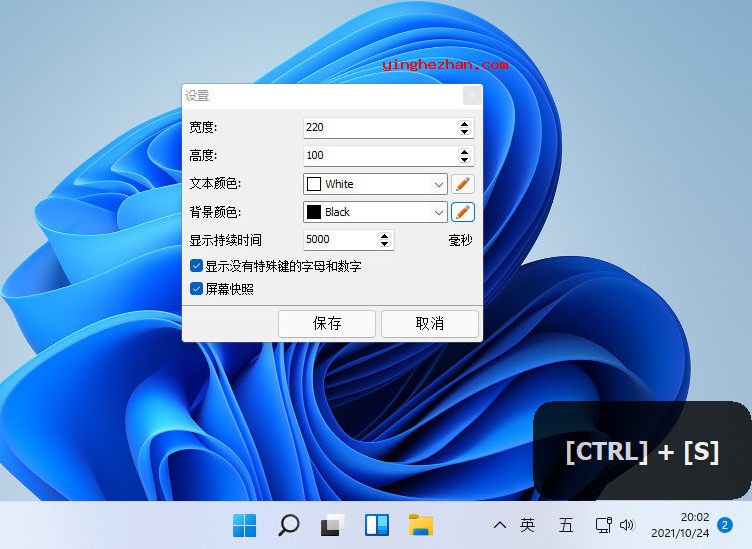The image size is (752, 549).
Task: Uncheck 显示没有特殊键的字母和数字 checkbox
Action: (196, 266)
